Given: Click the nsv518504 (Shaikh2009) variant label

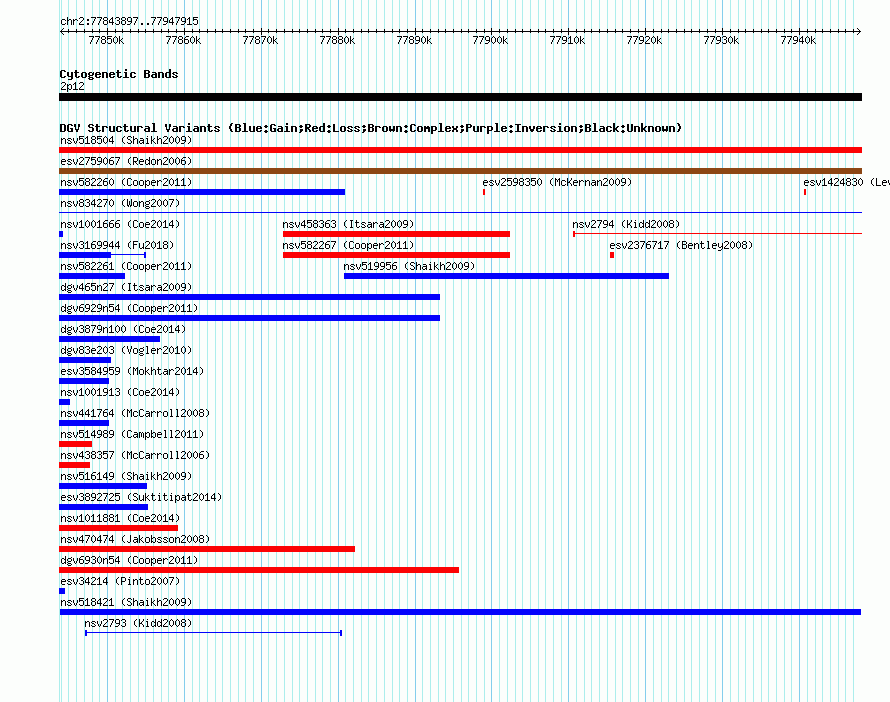Looking at the screenshot, I should tap(126, 140).
